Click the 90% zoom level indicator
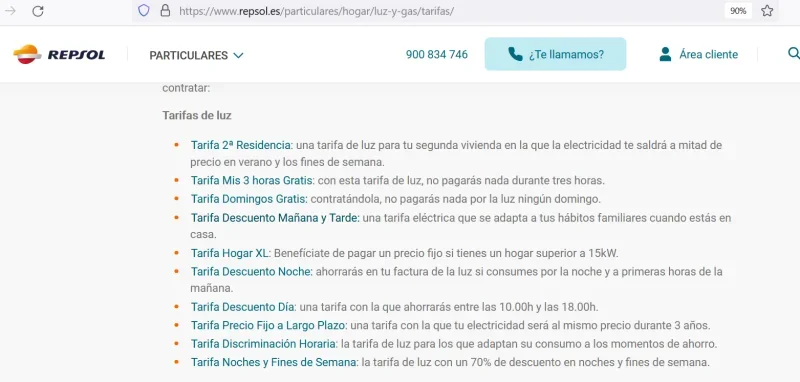This screenshot has height=382, width=800. click(738, 11)
